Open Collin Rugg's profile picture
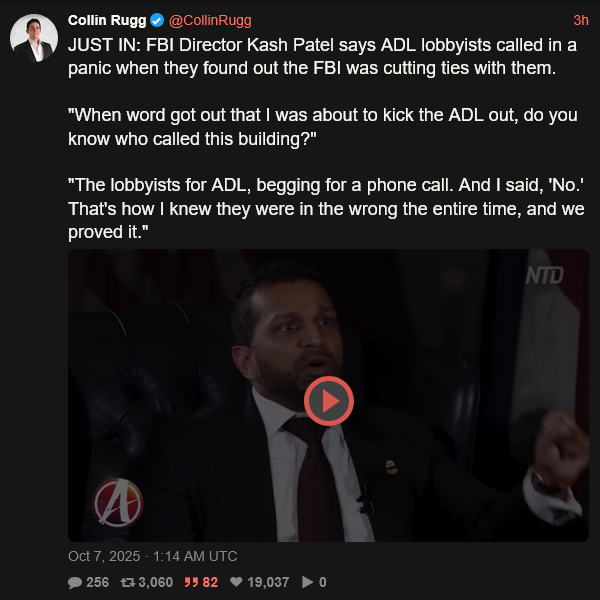 (x=34, y=38)
